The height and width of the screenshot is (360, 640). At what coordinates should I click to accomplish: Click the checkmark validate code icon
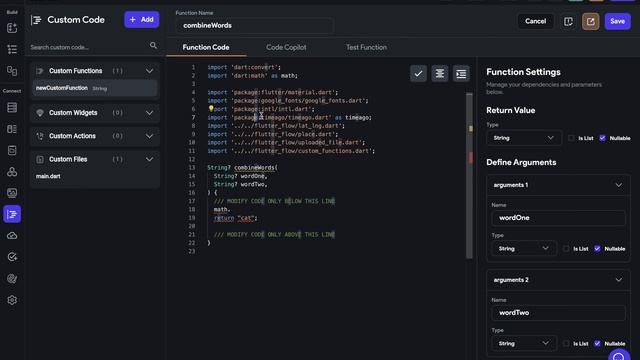point(418,74)
